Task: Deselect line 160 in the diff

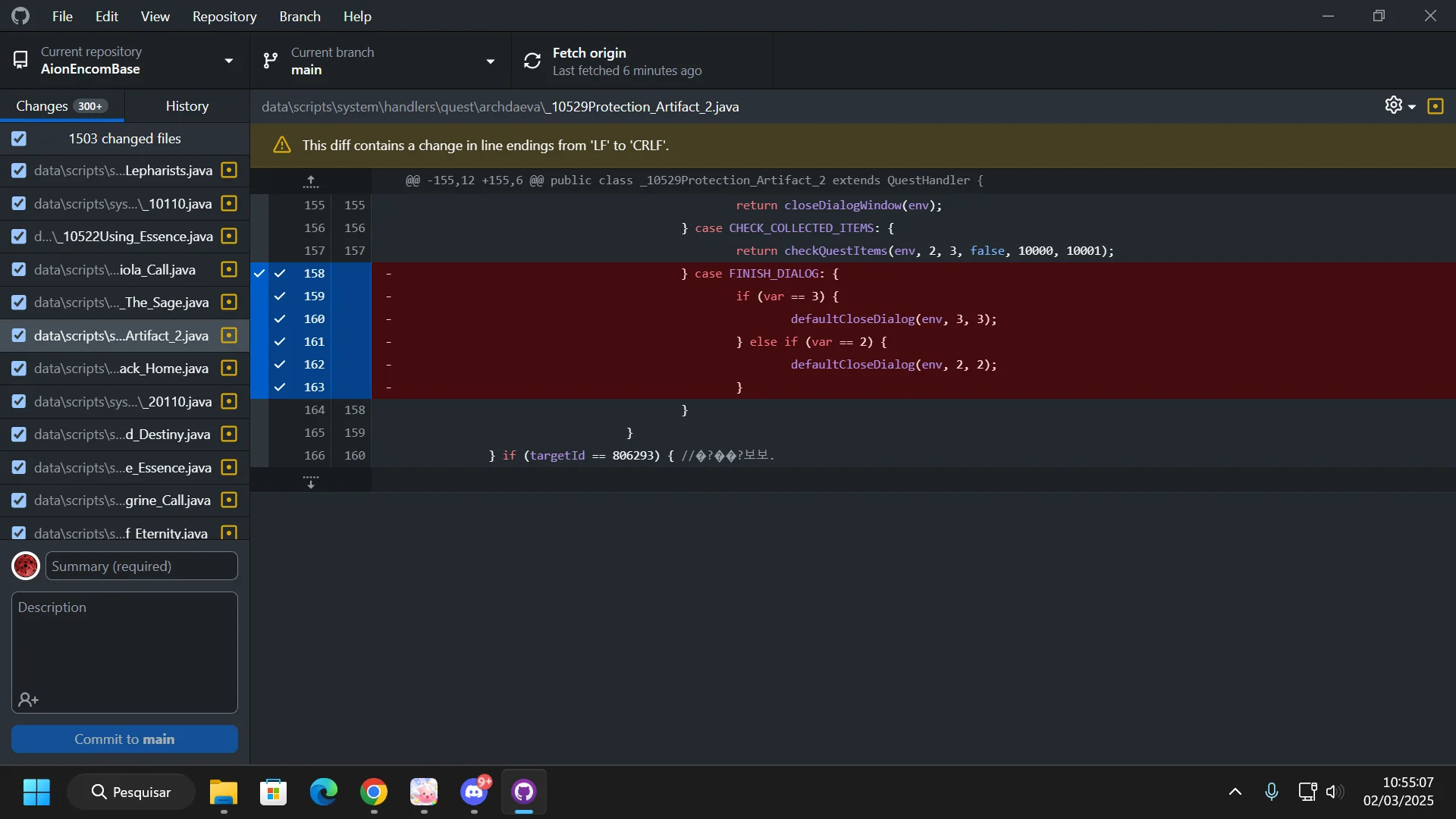Action: pos(280,318)
